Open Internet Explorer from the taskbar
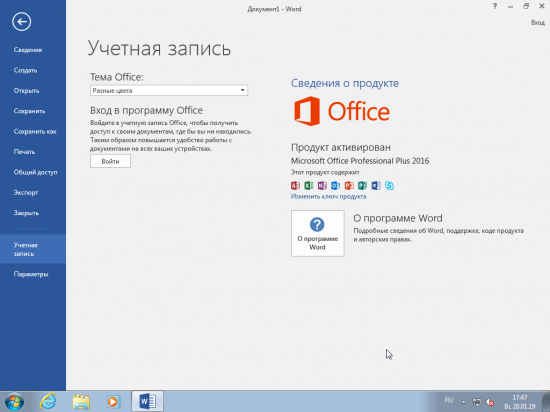 [48, 401]
